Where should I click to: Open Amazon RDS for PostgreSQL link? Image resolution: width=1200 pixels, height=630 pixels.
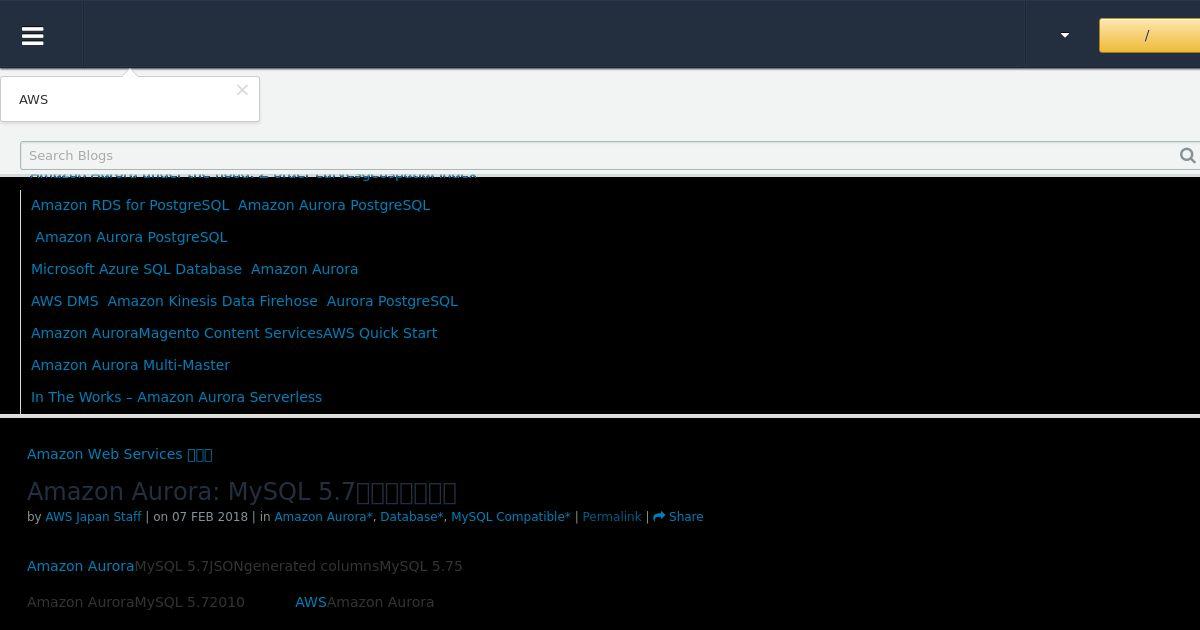pyautogui.click(x=130, y=205)
